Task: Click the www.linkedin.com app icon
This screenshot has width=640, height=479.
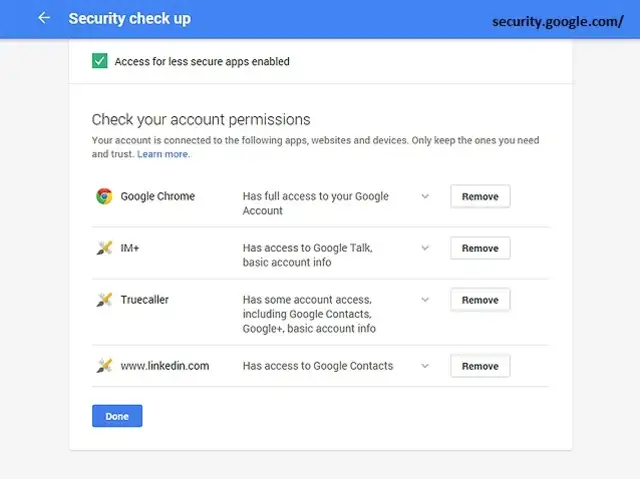Action: point(104,366)
